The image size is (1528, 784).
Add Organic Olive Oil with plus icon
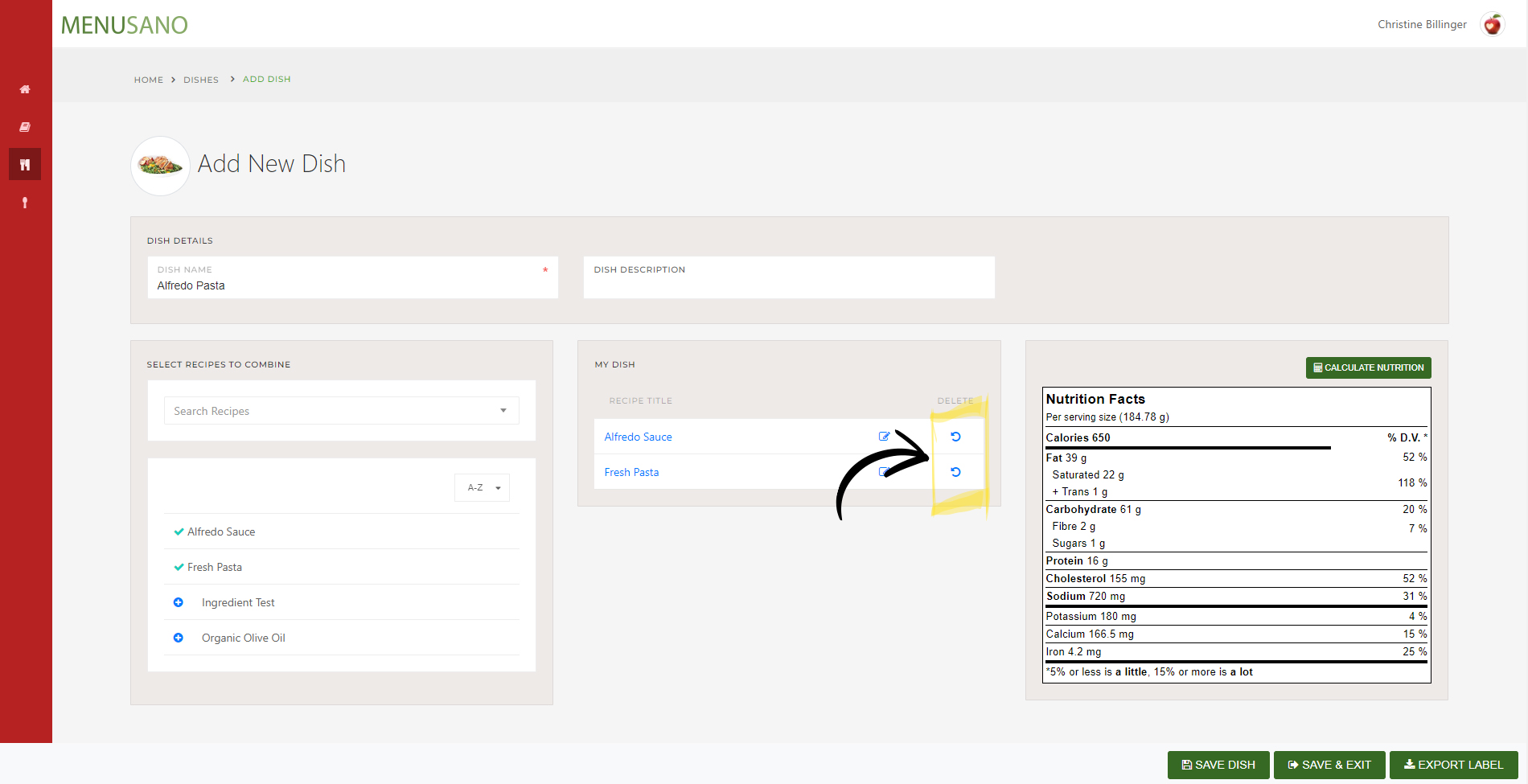[179, 638]
